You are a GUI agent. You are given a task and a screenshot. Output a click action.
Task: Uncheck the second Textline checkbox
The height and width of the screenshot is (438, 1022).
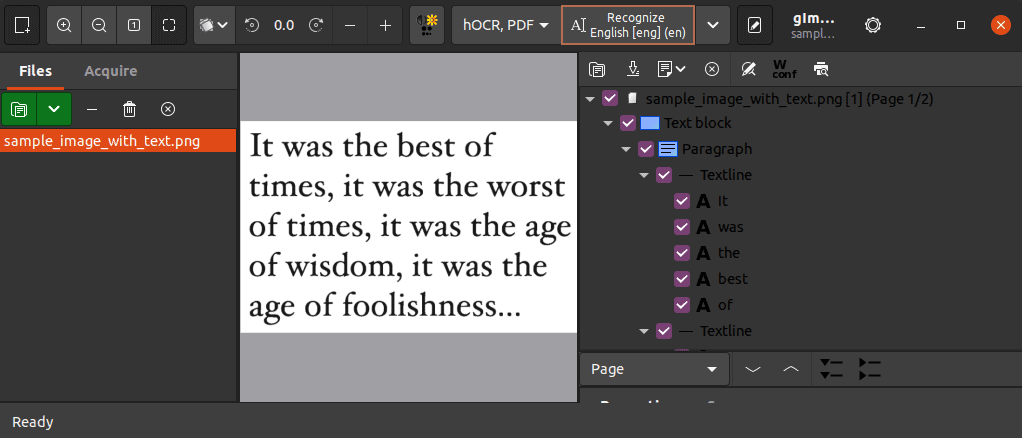point(664,330)
